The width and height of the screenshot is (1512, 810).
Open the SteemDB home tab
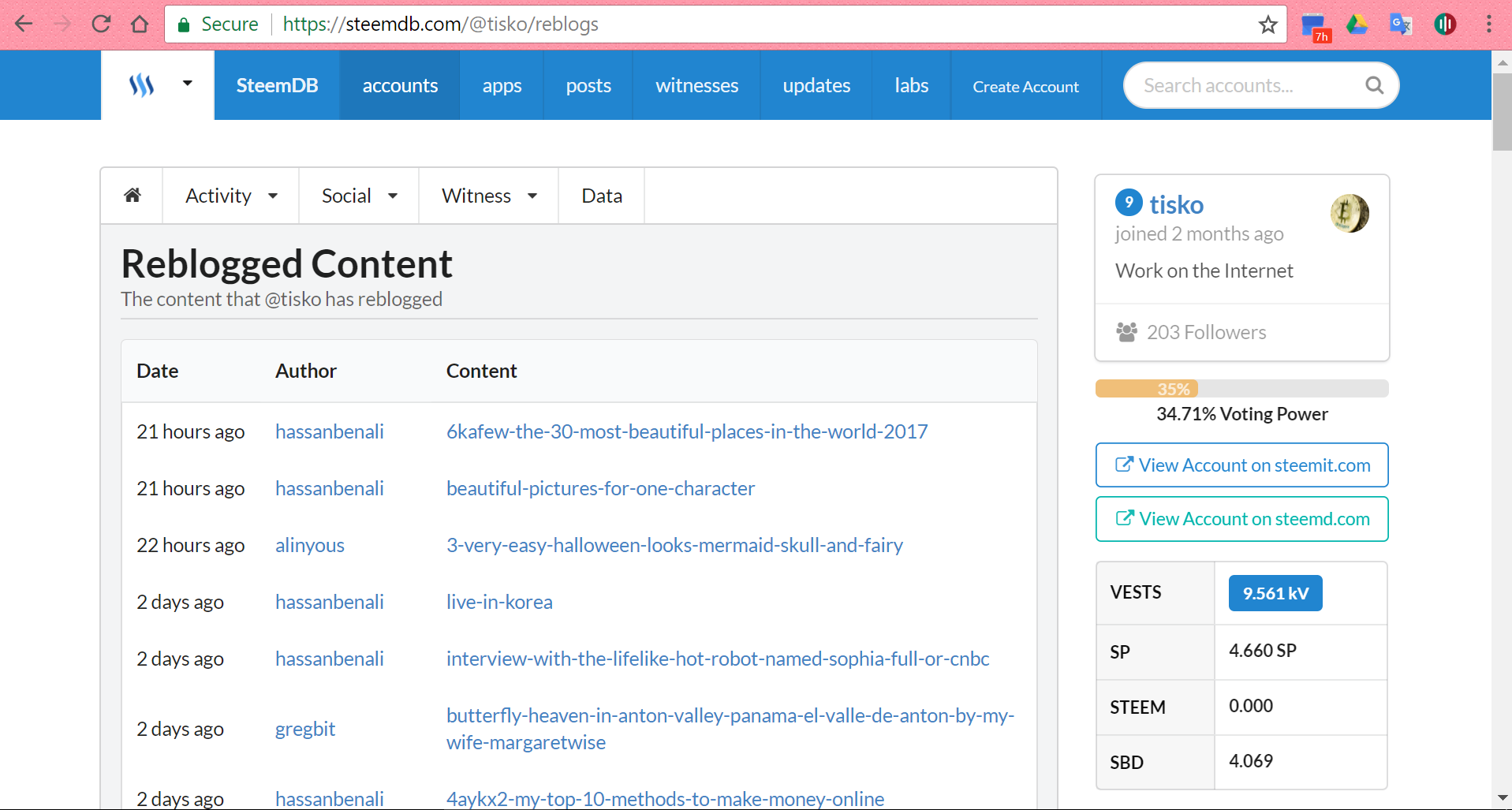[x=277, y=85]
